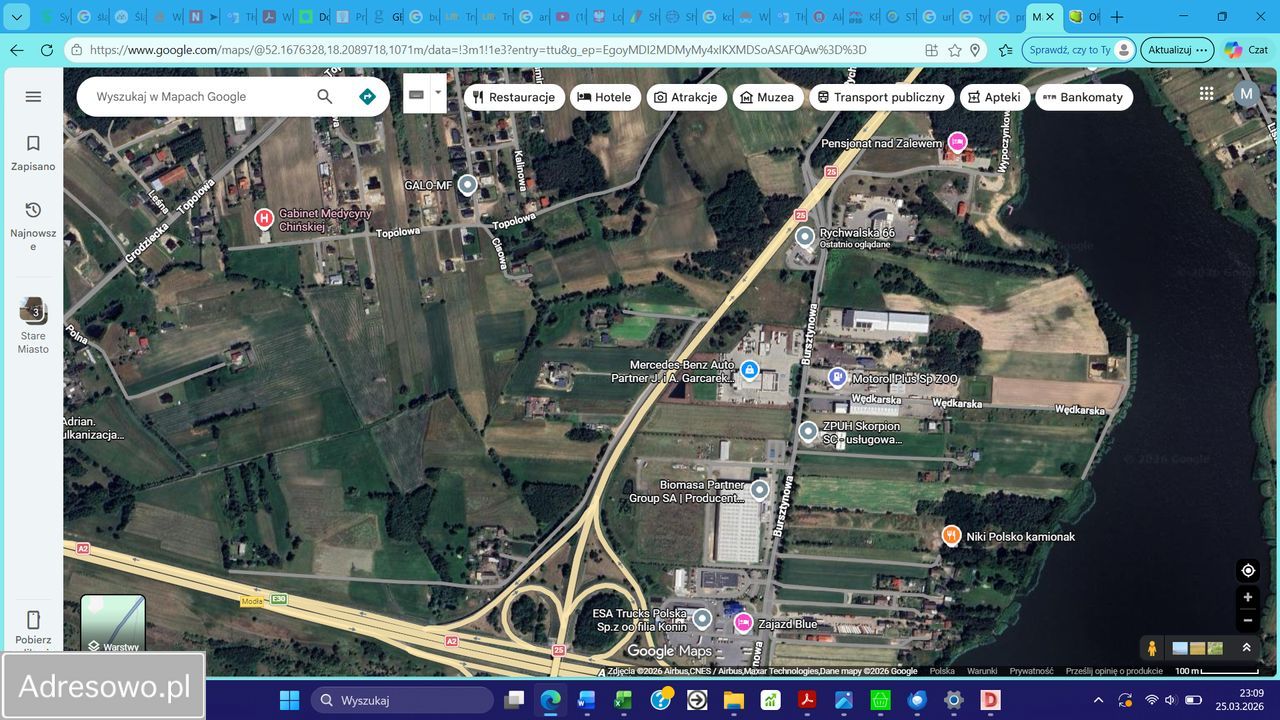Select the Biomasa Partner Group marker

pos(759,490)
